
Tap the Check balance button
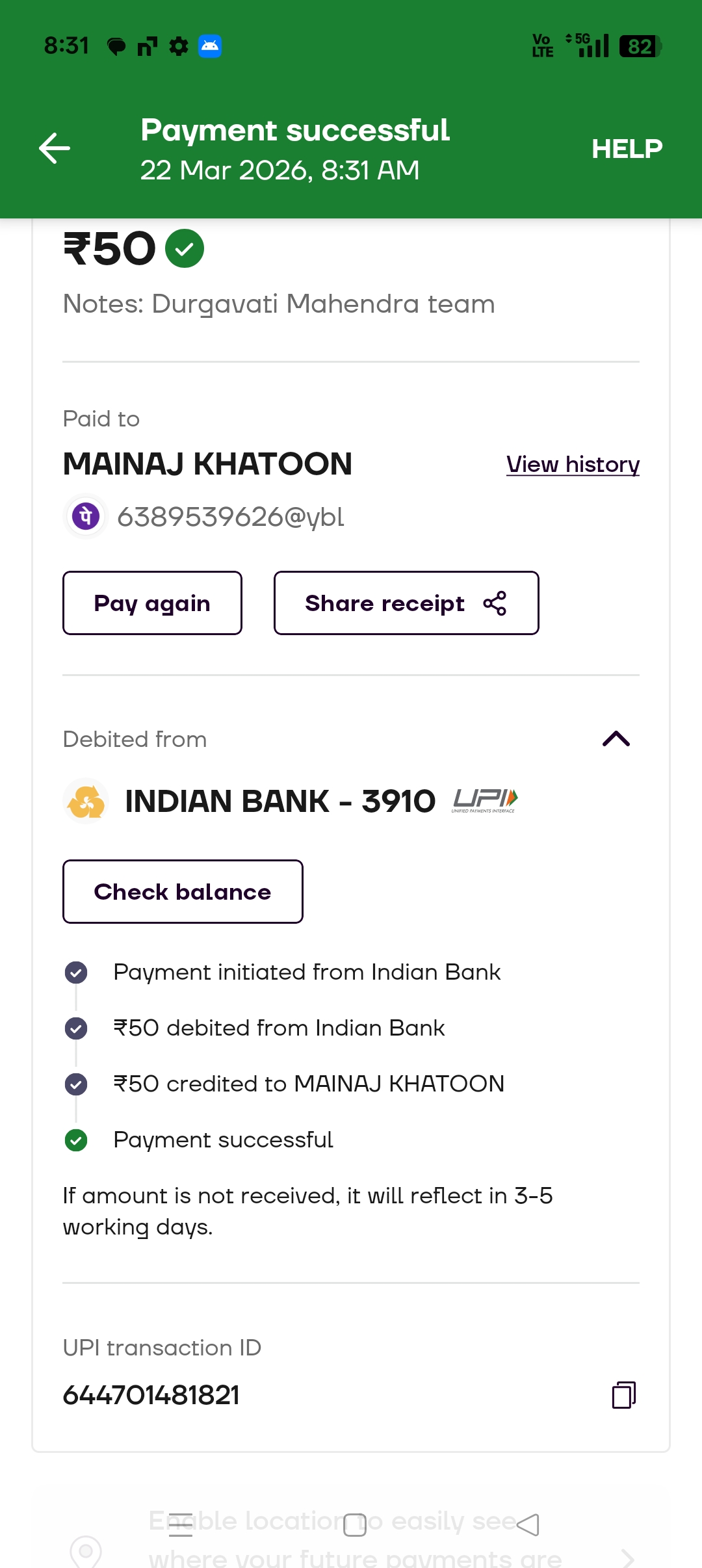coord(183,891)
